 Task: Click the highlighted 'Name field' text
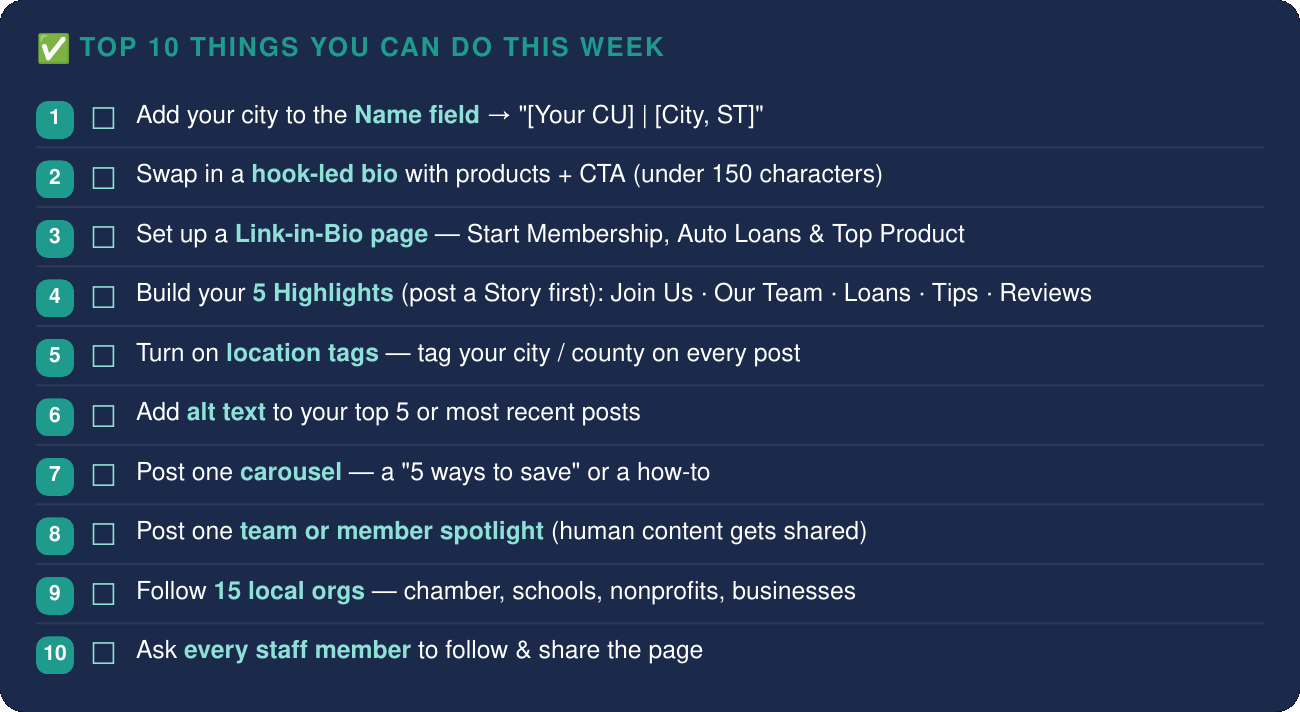417,115
